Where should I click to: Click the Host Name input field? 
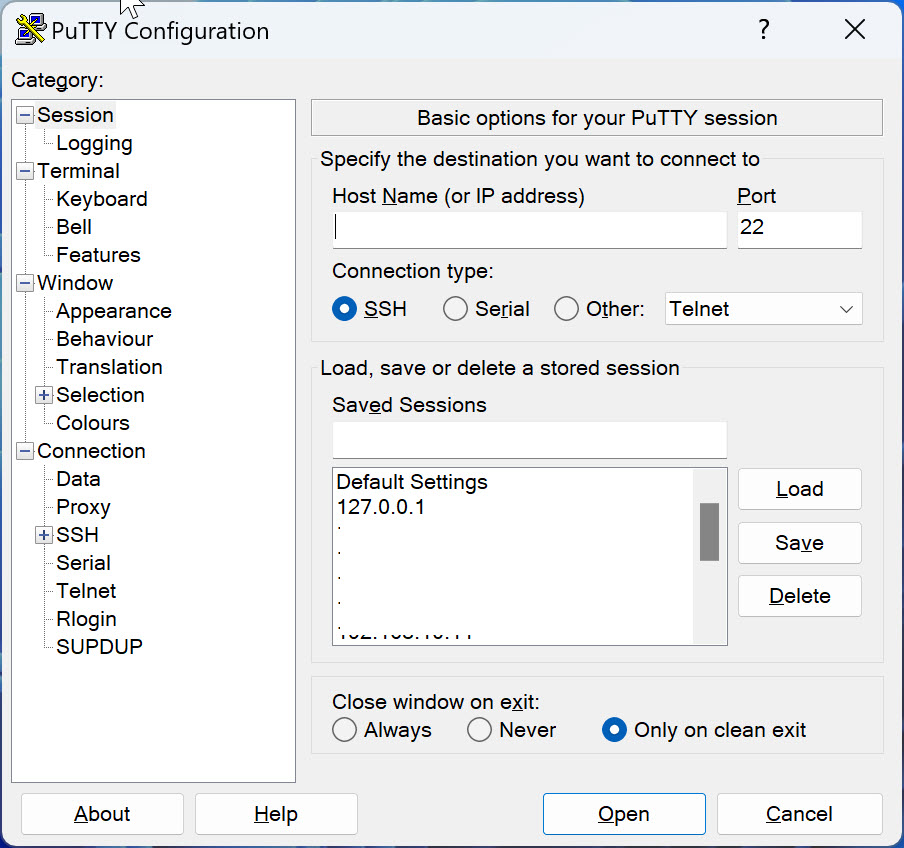click(529, 229)
